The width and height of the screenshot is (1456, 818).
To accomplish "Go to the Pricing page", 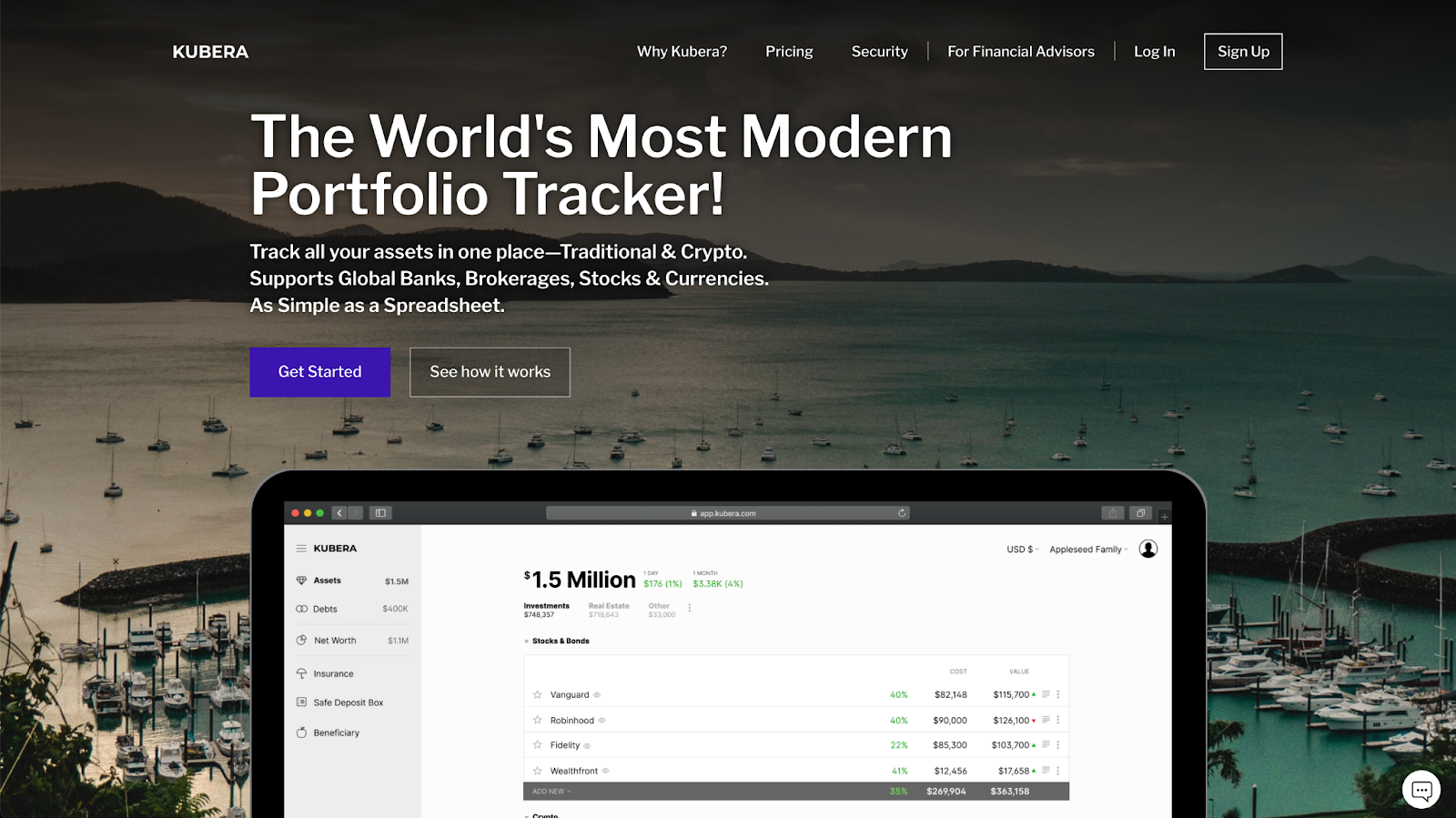I will [789, 52].
